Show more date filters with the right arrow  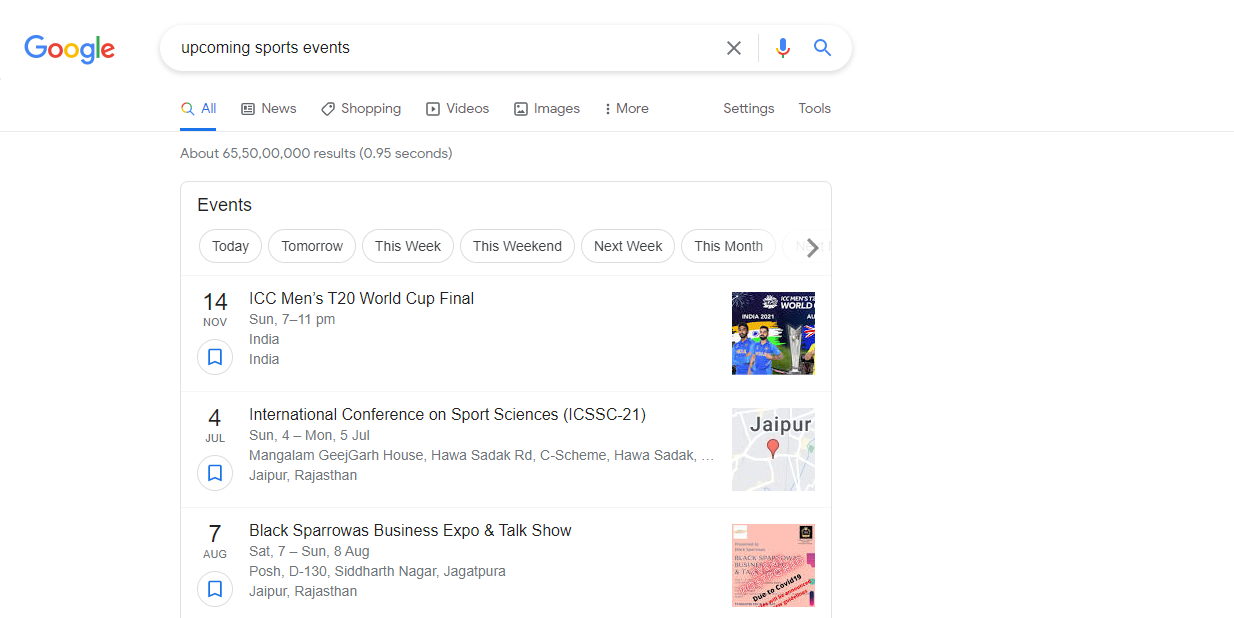(813, 247)
